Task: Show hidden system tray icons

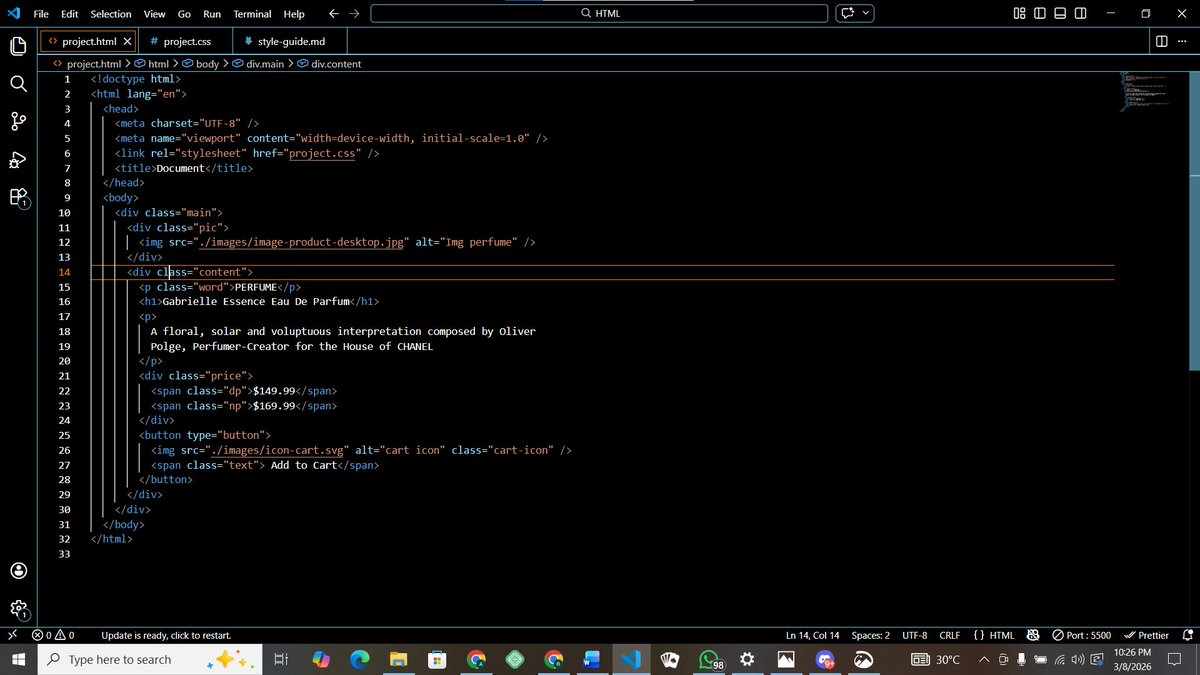Action: pos(984,659)
